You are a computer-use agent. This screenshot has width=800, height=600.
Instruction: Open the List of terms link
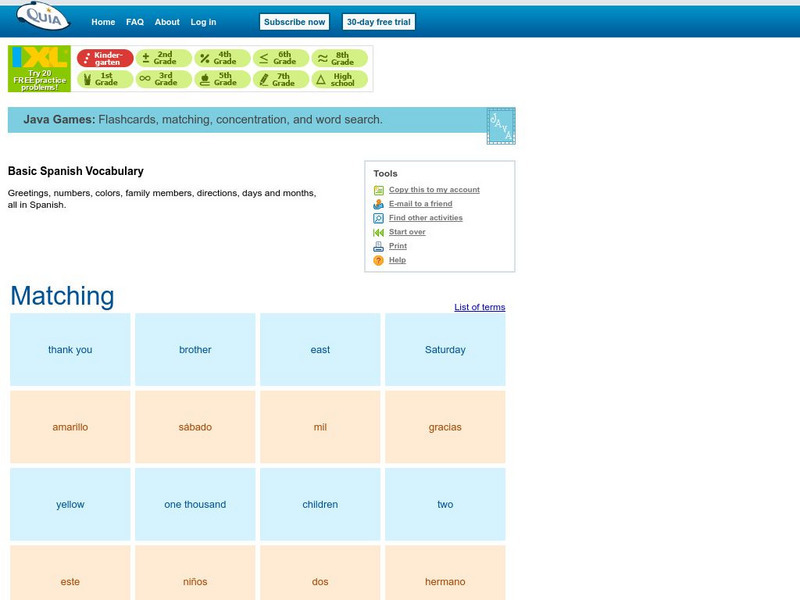480,307
